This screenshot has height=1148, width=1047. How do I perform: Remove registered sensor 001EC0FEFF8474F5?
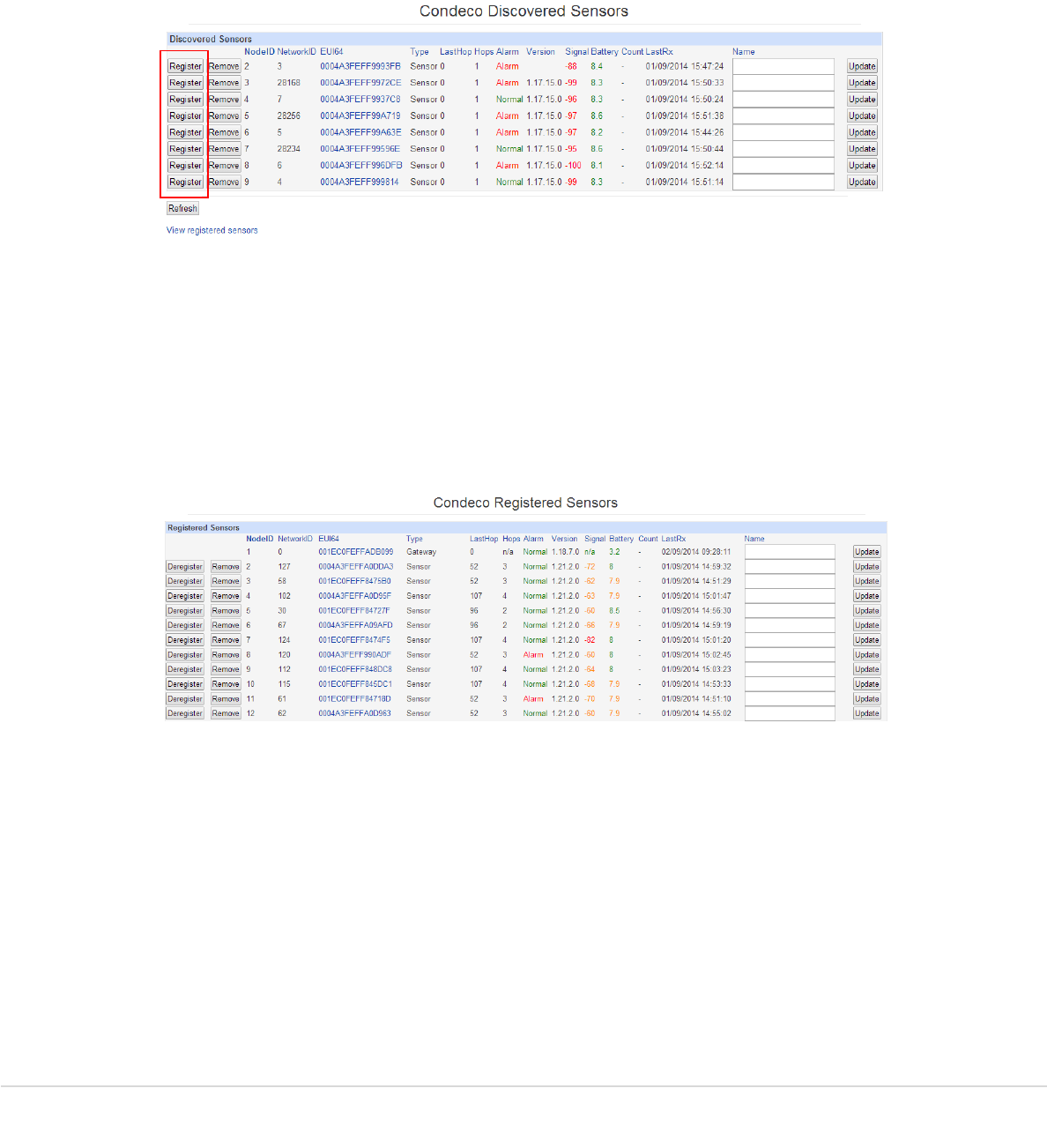click(226, 640)
